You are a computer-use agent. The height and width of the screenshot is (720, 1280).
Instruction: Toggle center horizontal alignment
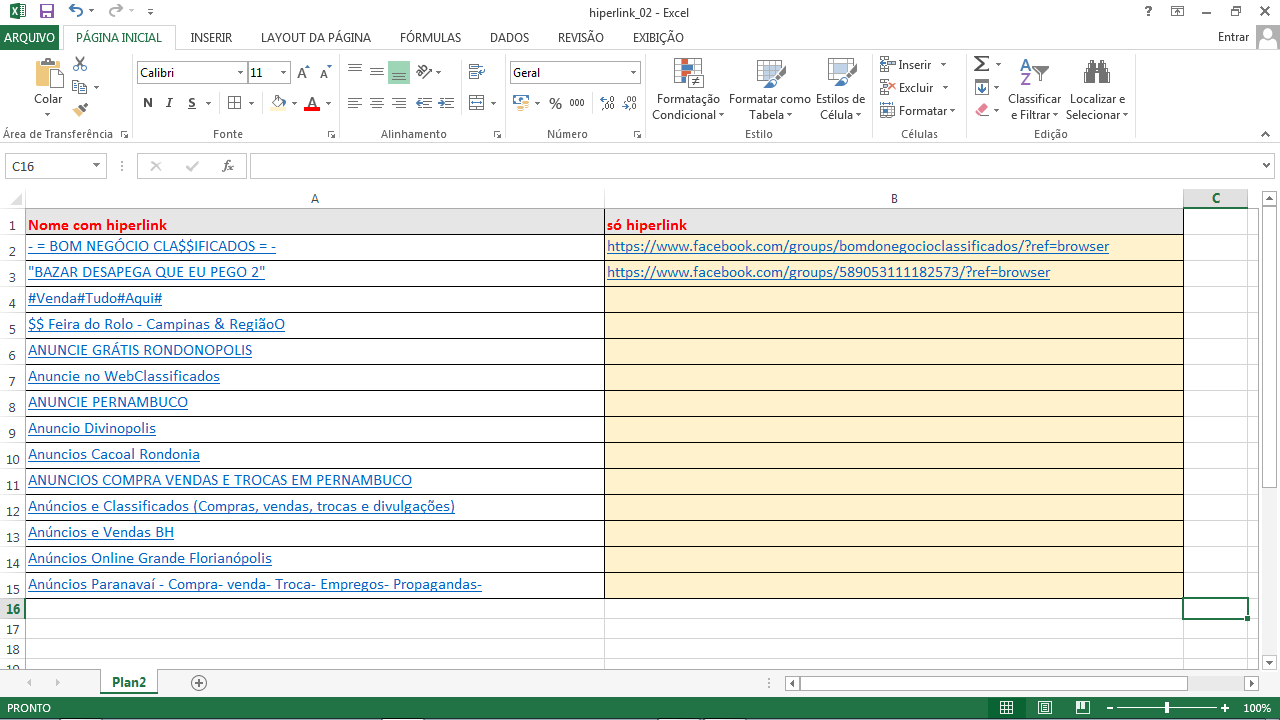tap(377, 103)
